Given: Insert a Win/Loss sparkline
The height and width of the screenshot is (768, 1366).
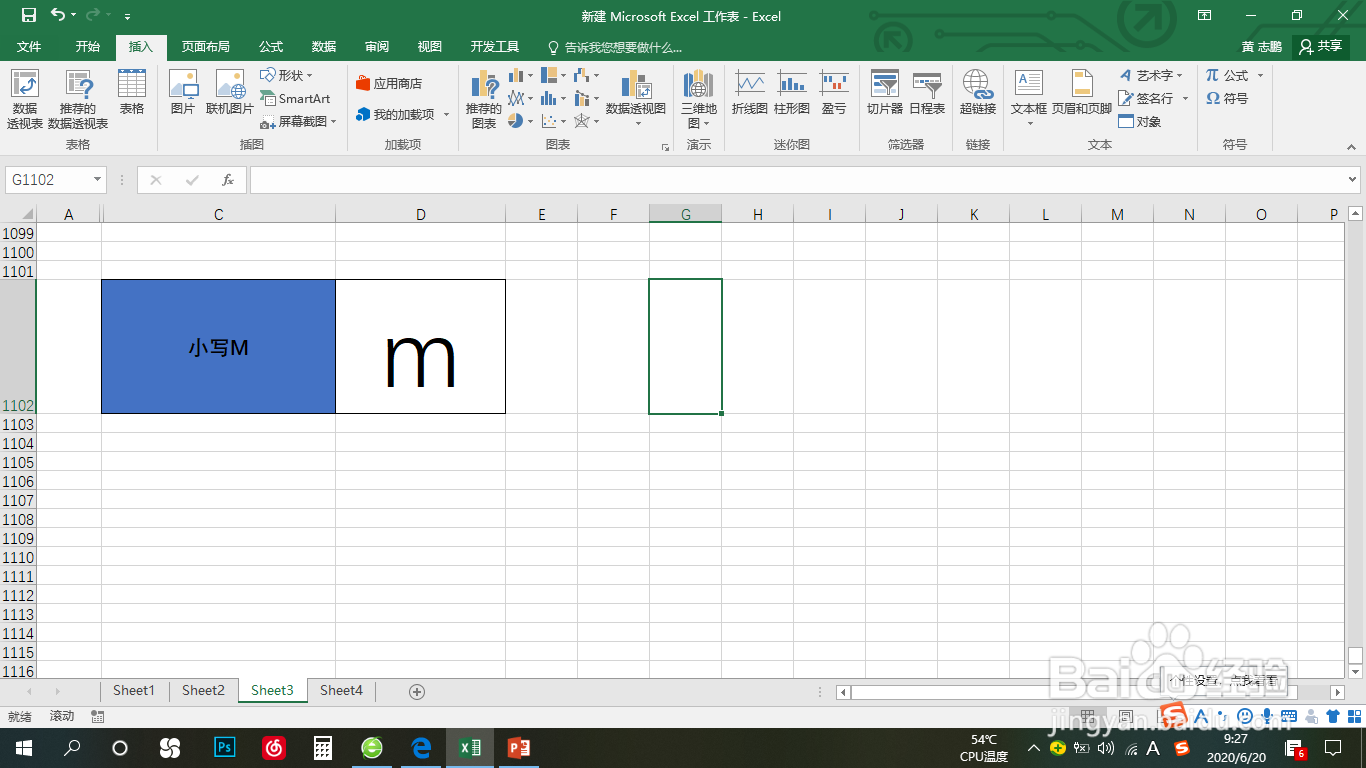Looking at the screenshot, I should pyautogui.click(x=834, y=92).
